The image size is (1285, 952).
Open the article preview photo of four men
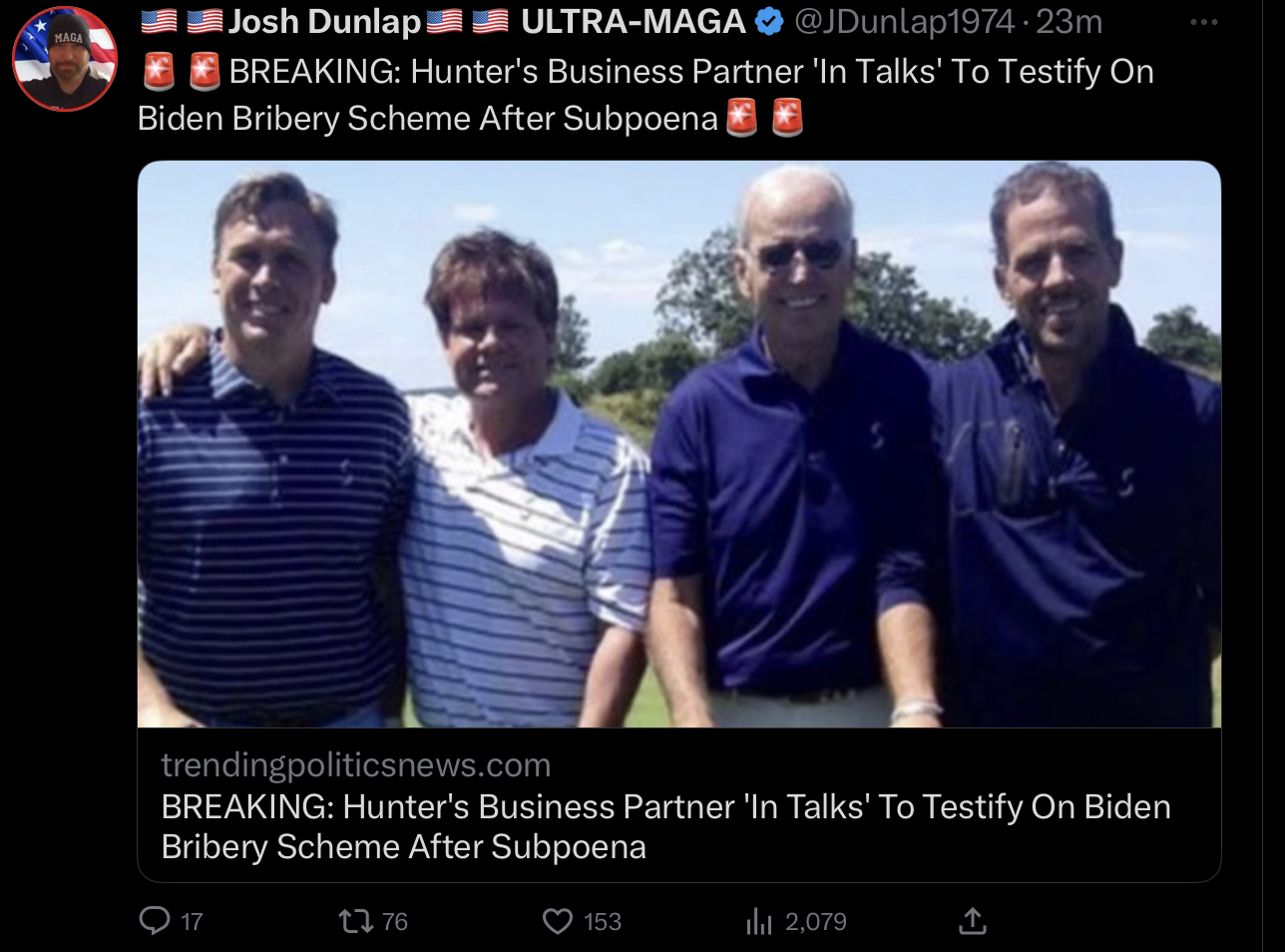click(679, 444)
